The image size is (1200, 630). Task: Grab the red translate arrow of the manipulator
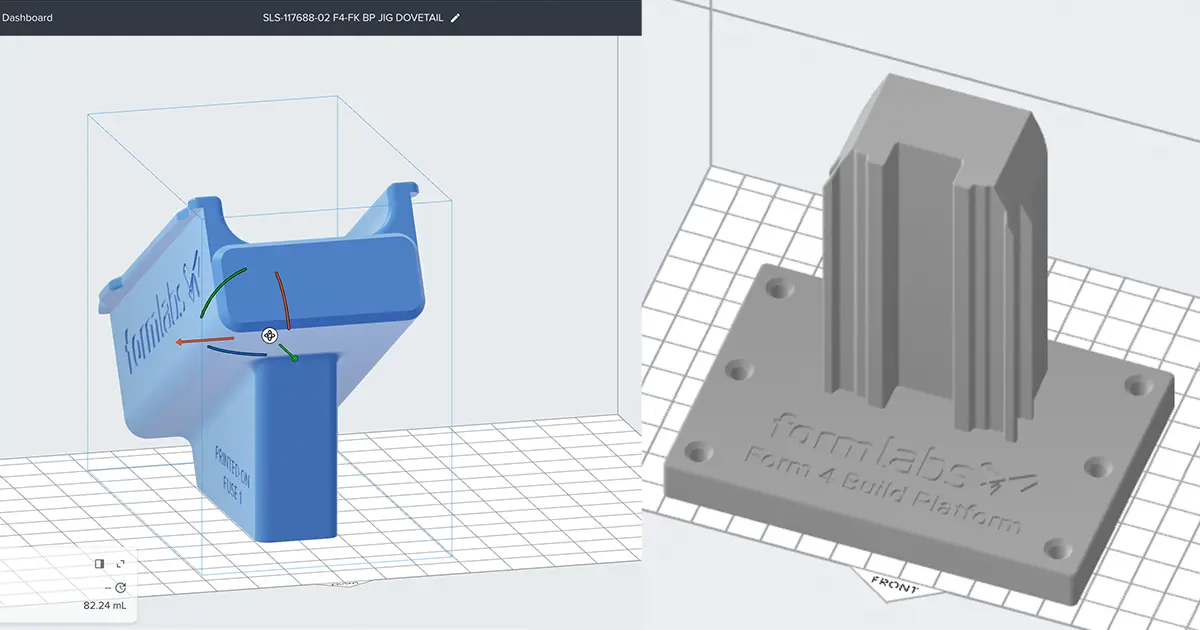pos(203,341)
